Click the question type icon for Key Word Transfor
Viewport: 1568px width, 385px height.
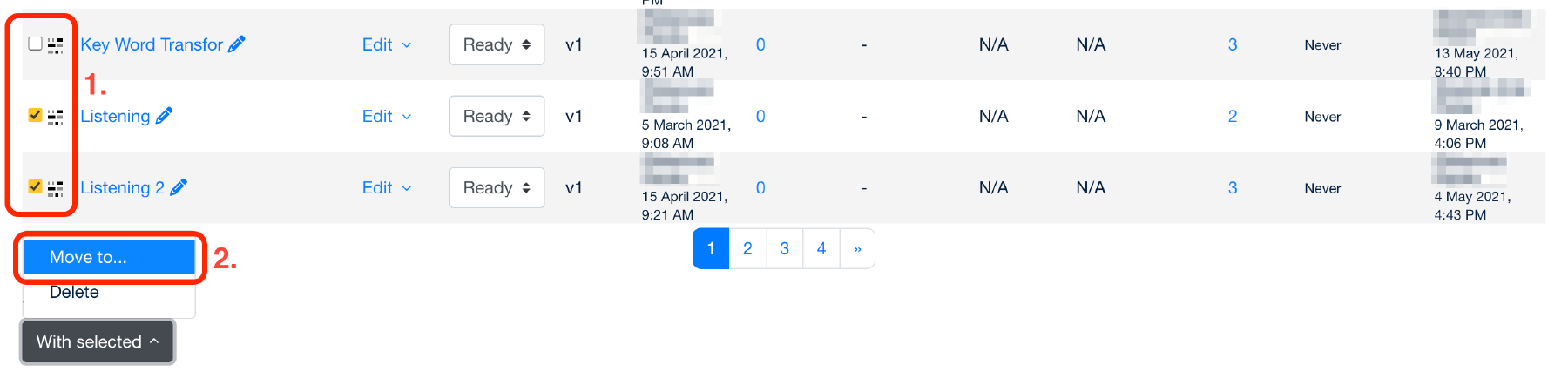55,45
